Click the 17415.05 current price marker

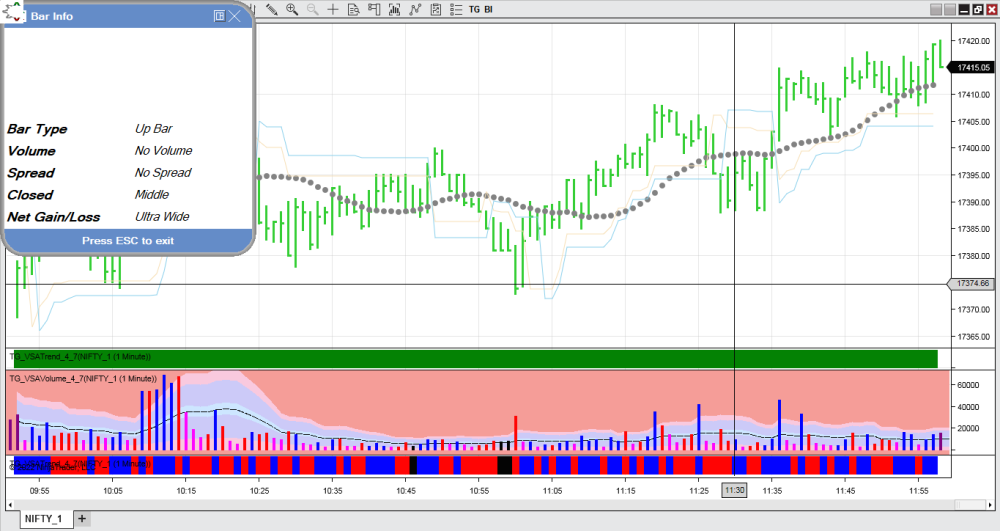point(971,68)
